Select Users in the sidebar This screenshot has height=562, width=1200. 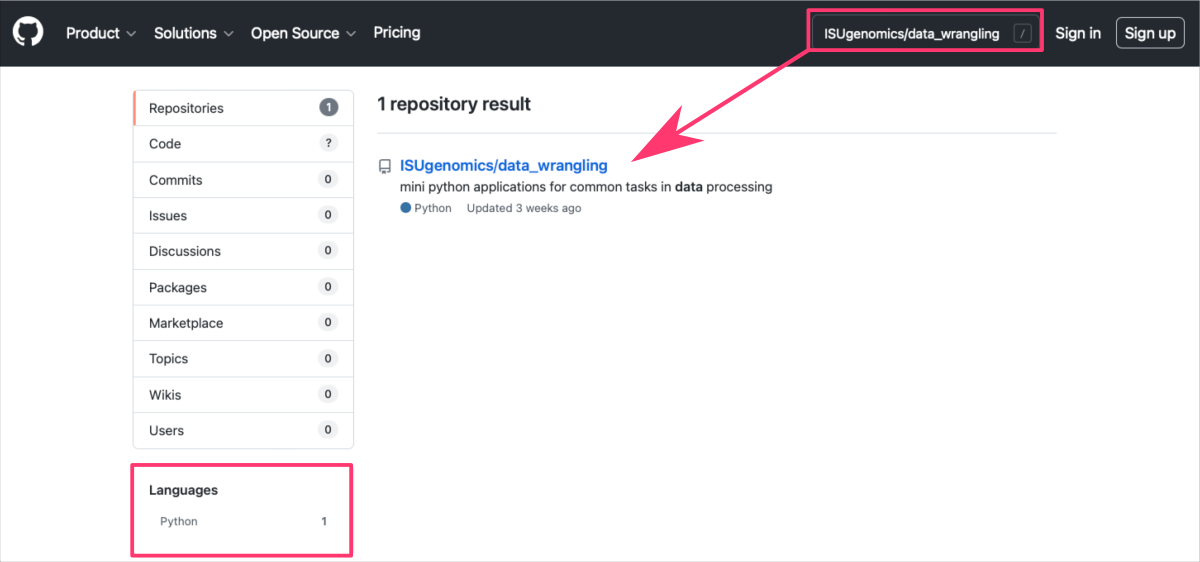click(243, 430)
